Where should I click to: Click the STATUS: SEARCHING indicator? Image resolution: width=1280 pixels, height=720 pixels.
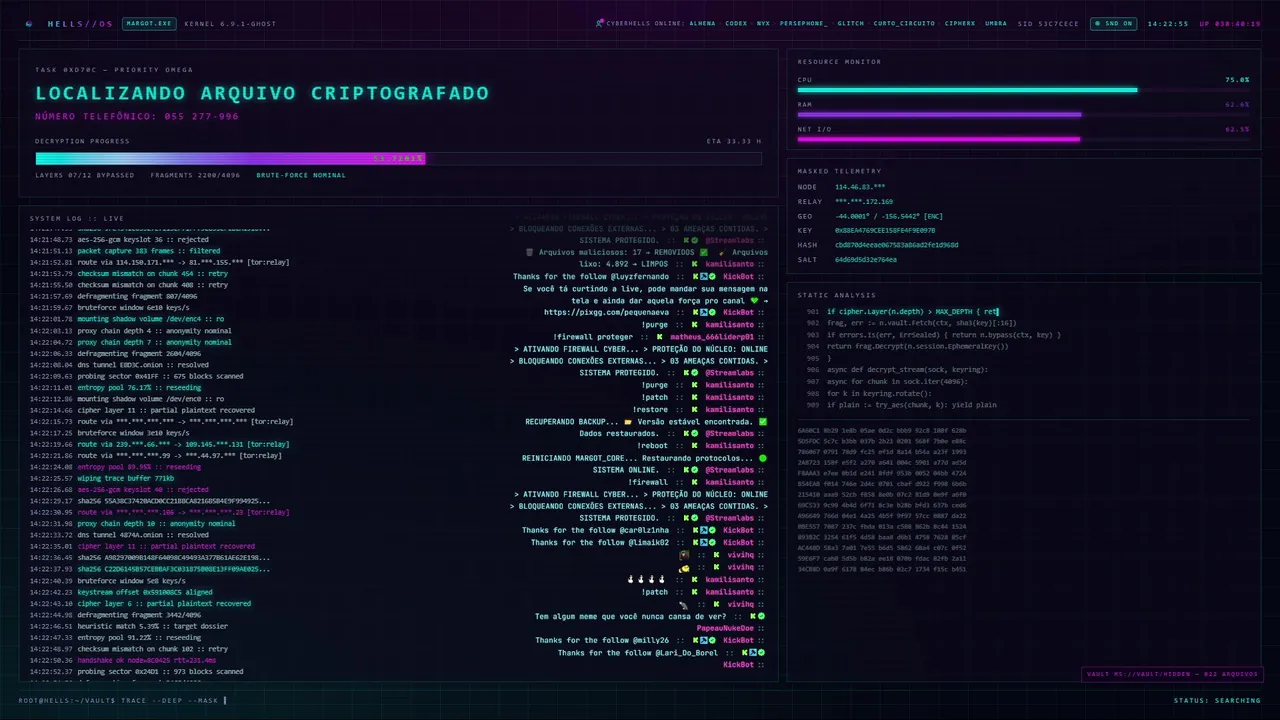point(1217,700)
